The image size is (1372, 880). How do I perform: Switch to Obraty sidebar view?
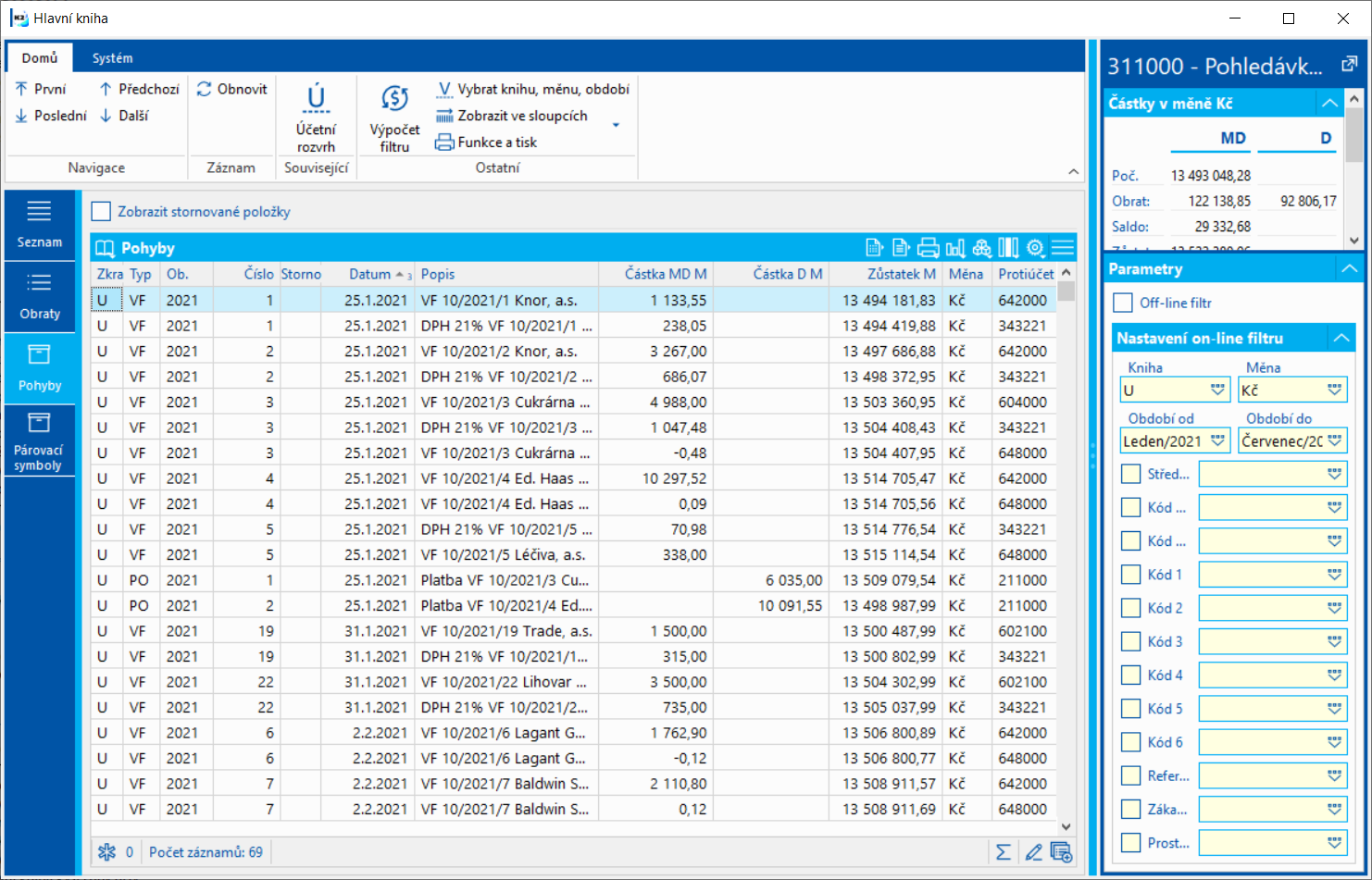point(40,297)
